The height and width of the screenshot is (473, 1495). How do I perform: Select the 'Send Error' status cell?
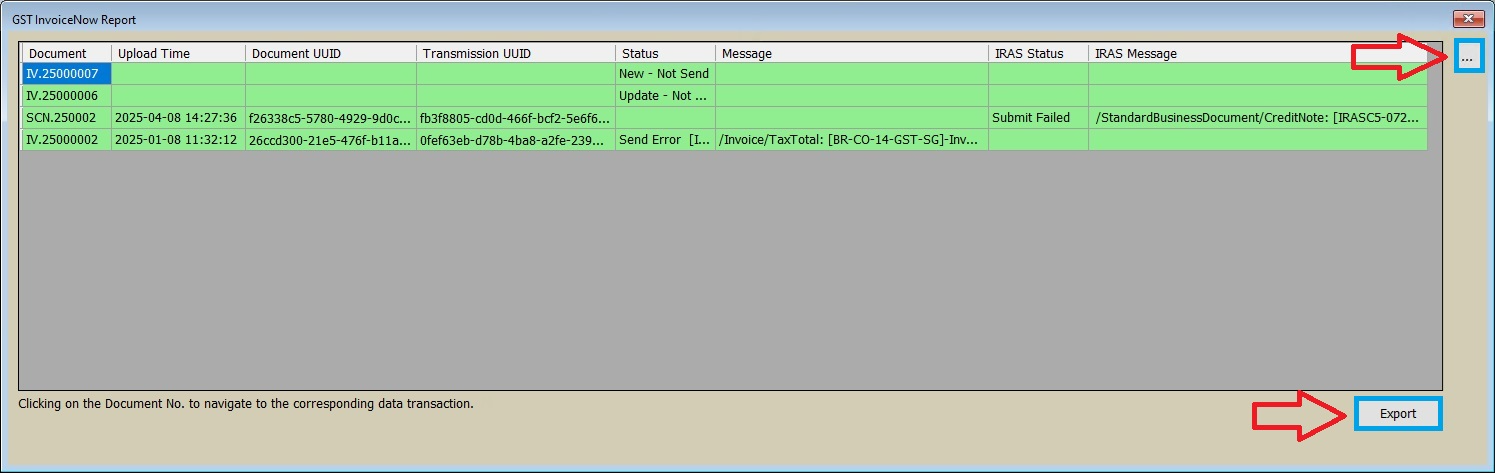665,140
